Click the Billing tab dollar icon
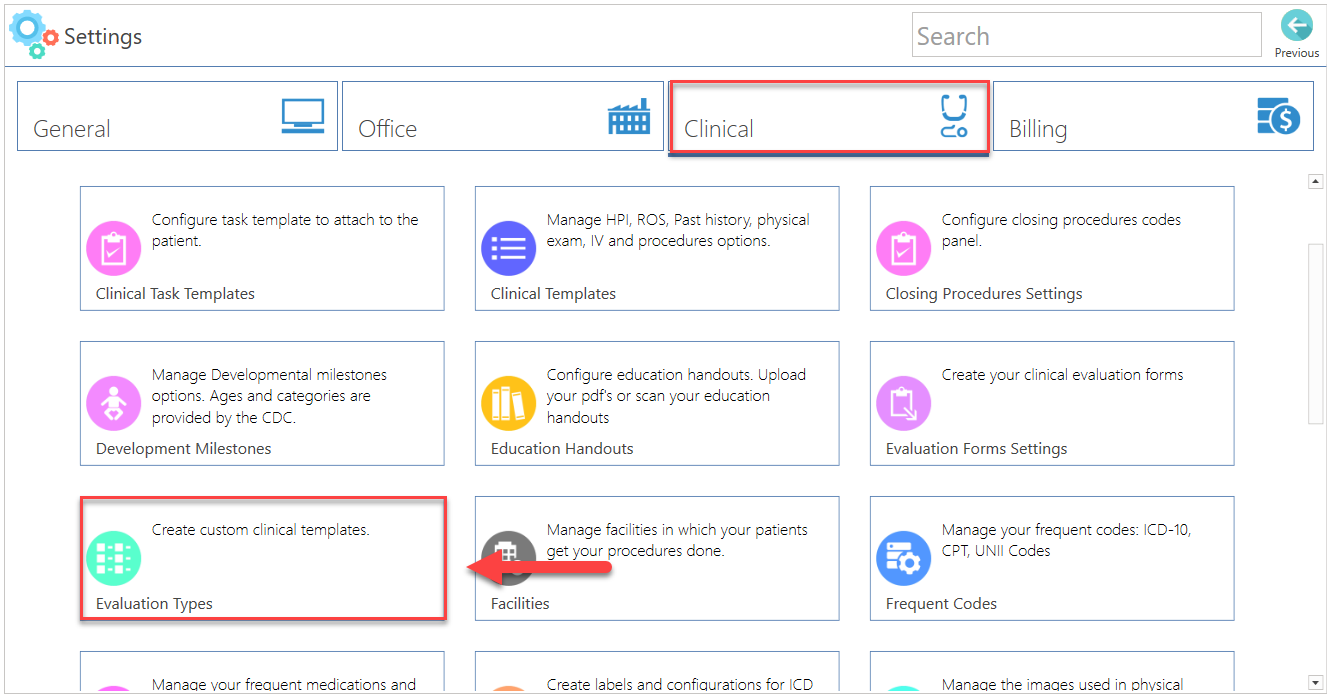The image size is (1335, 699). tap(1278, 116)
